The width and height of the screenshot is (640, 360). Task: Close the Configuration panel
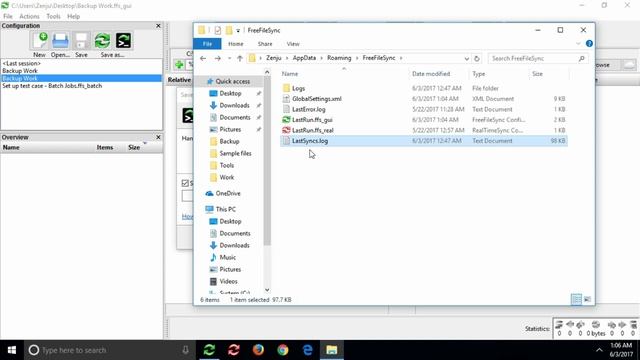tap(158, 26)
